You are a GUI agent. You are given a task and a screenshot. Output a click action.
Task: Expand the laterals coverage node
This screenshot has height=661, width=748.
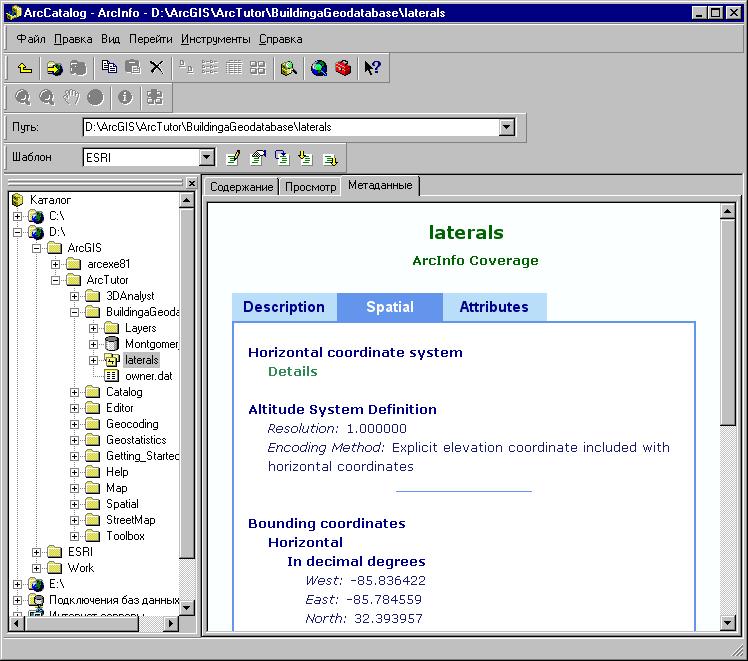tap(94, 360)
